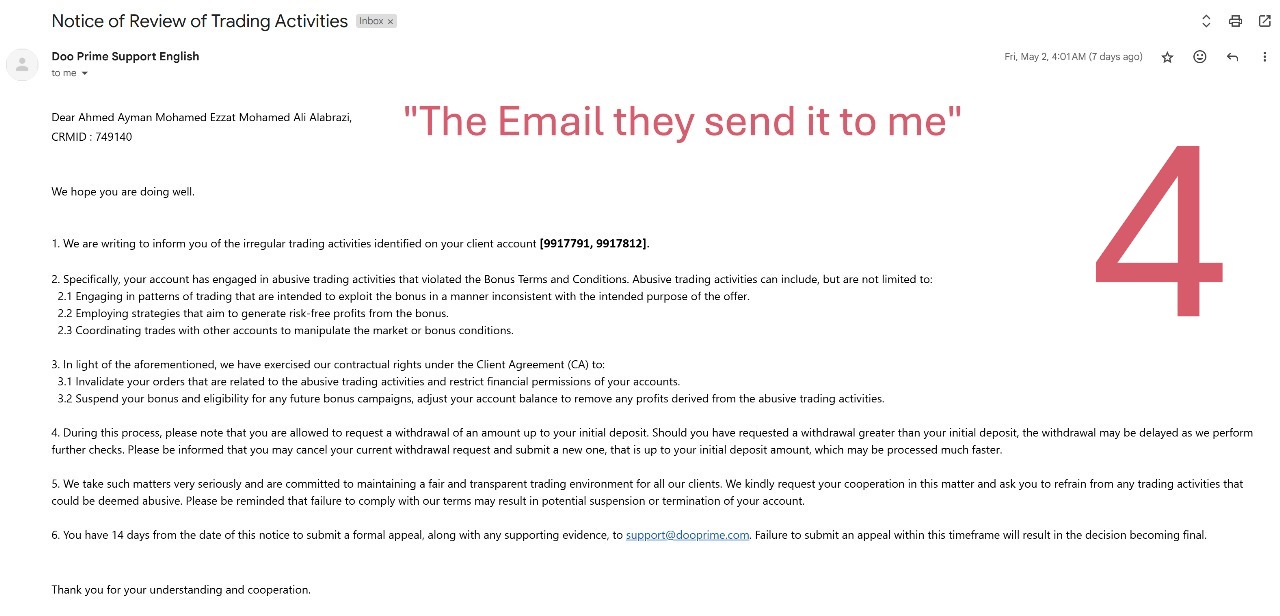Image resolution: width=1280 pixels, height=616 pixels.
Task: Click the Inbox label chip
Action: point(371,21)
